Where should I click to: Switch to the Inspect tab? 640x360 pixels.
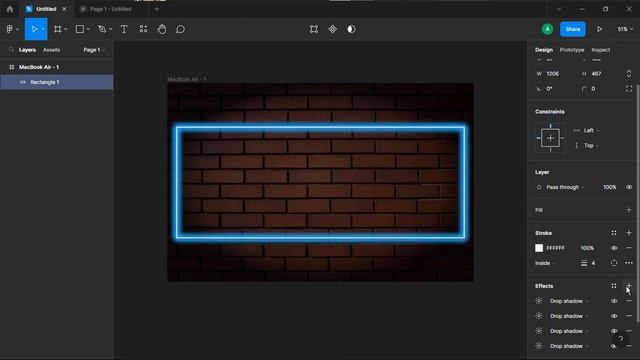[x=600, y=50]
